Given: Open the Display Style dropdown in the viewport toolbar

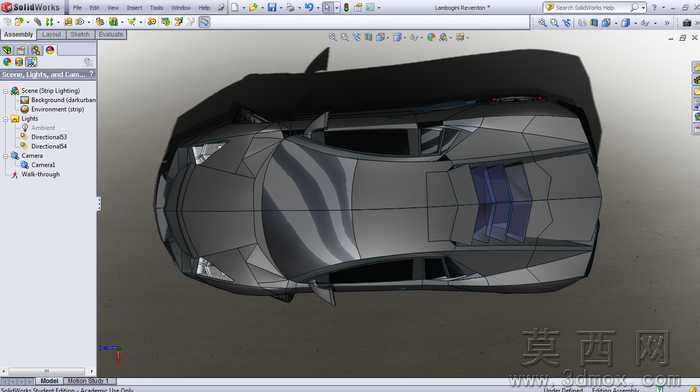Looking at the screenshot, I should (404, 38).
